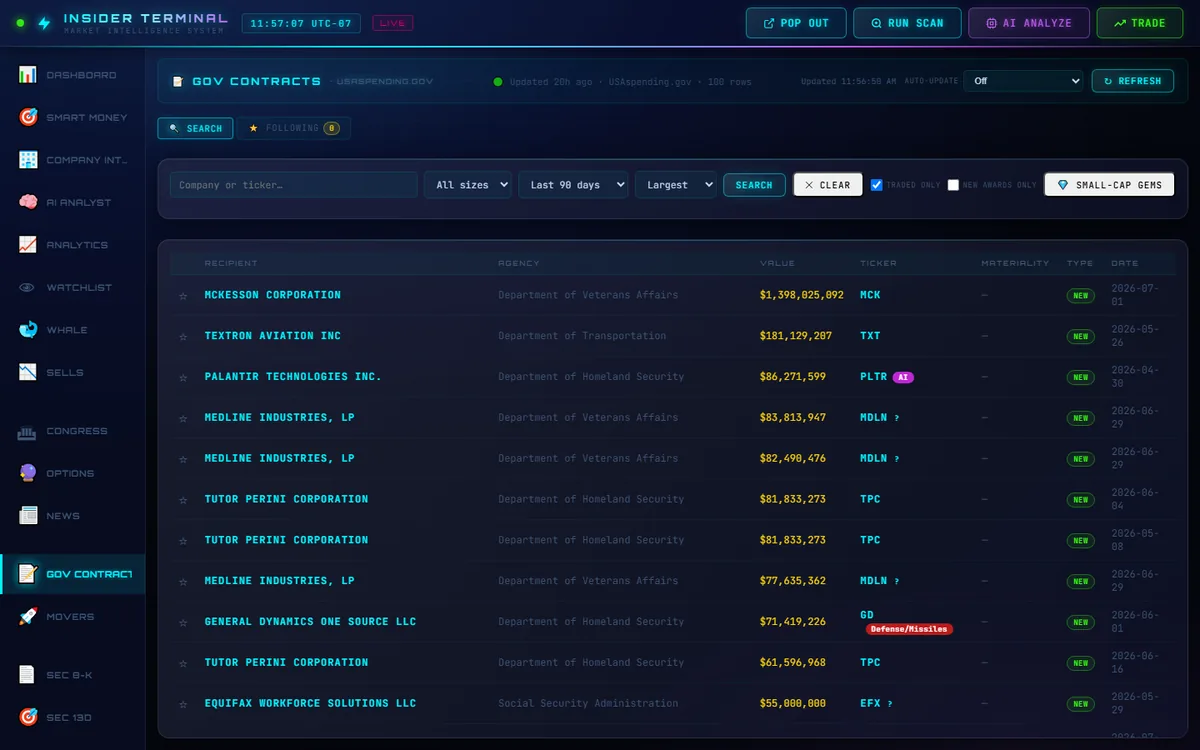Star McKesson Corporation row
Screen dimensions: 1200x750
(183, 296)
